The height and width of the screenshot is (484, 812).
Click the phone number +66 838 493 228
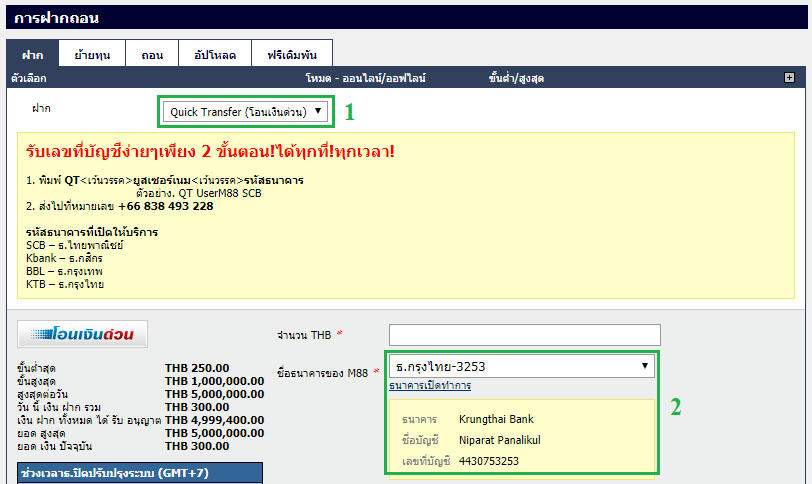click(166, 206)
